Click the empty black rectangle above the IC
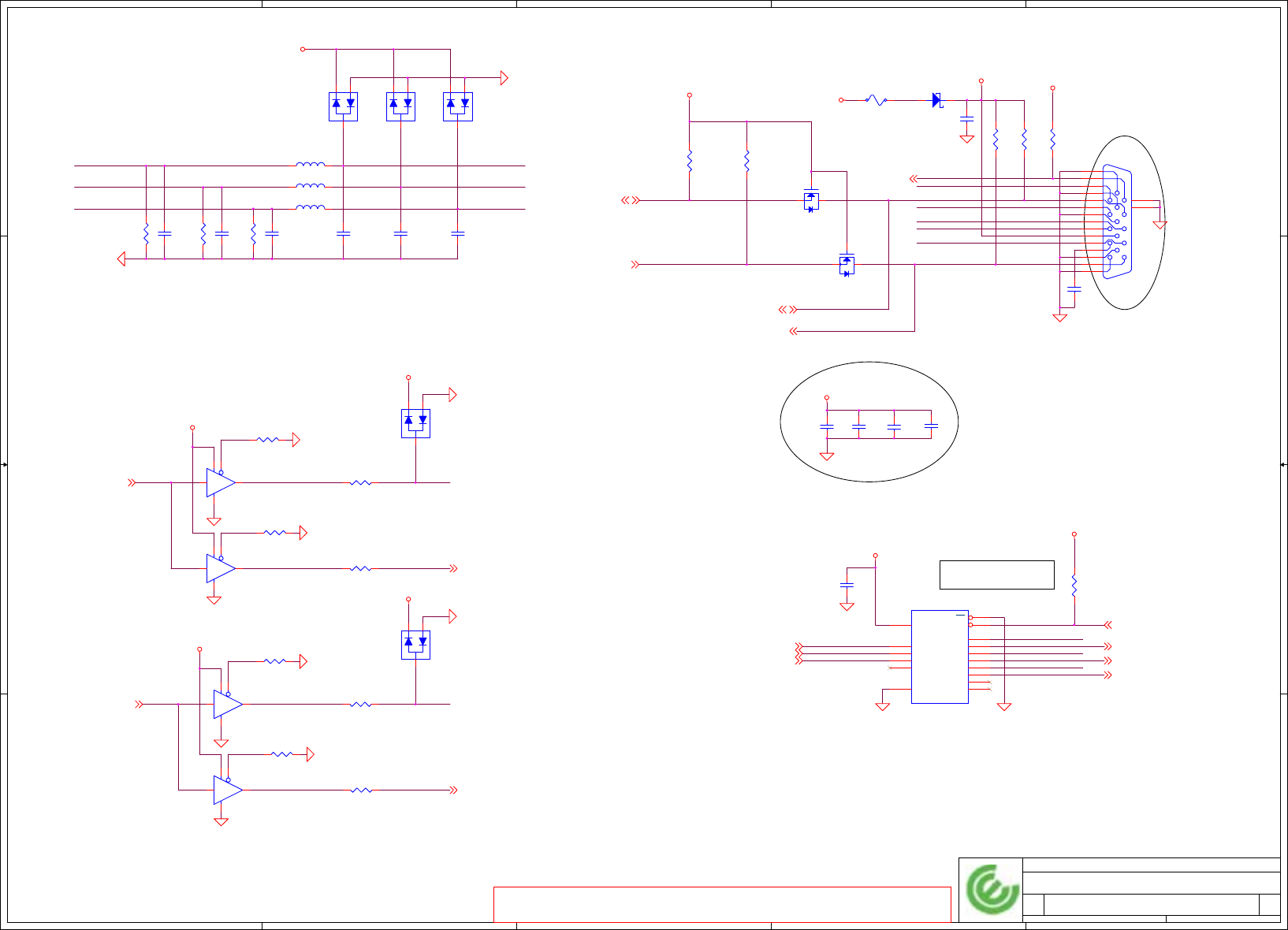1288x930 pixels. (x=997, y=575)
